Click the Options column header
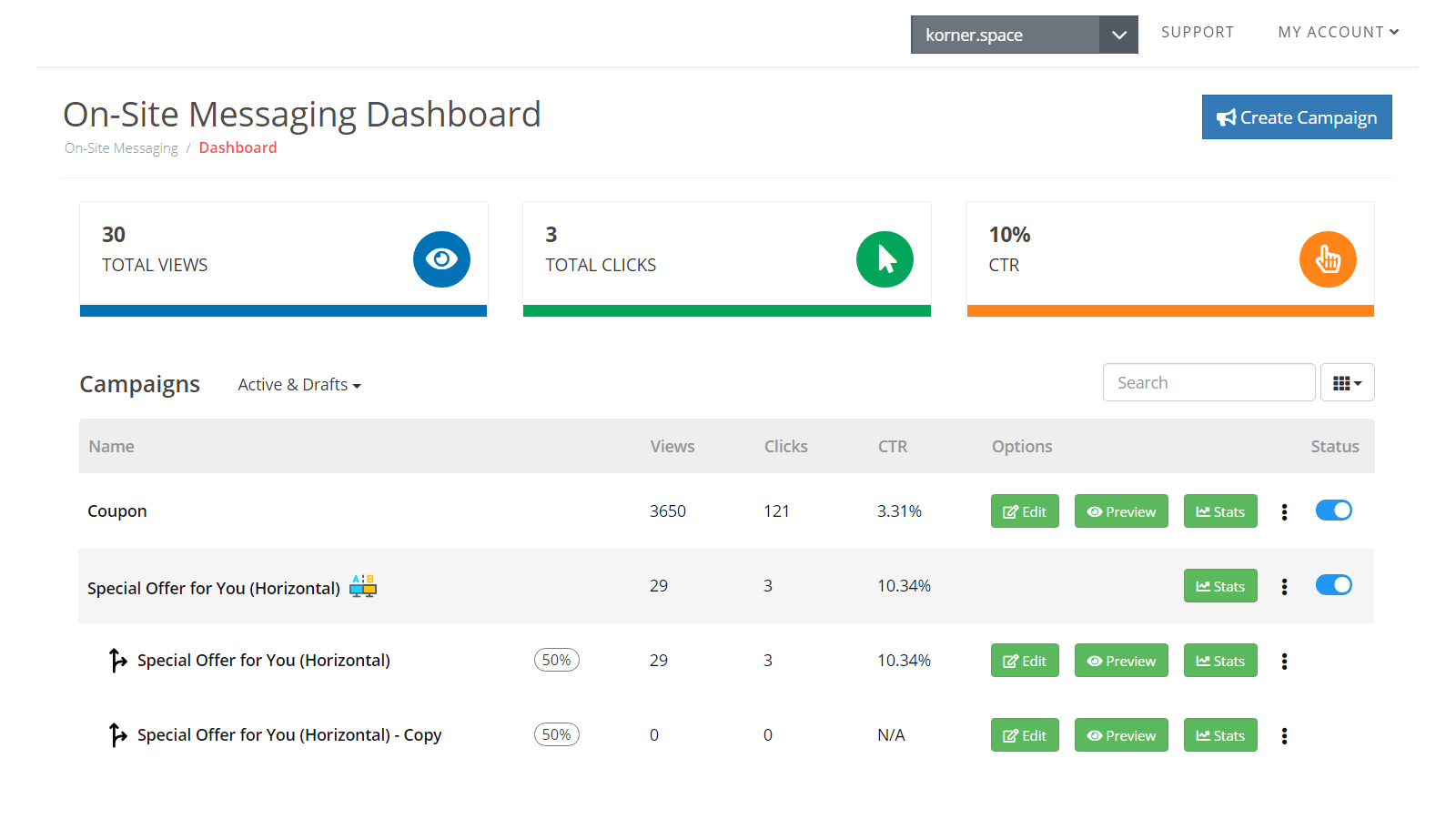Image resolution: width=1456 pixels, height=819 pixels. (1022, 447)
